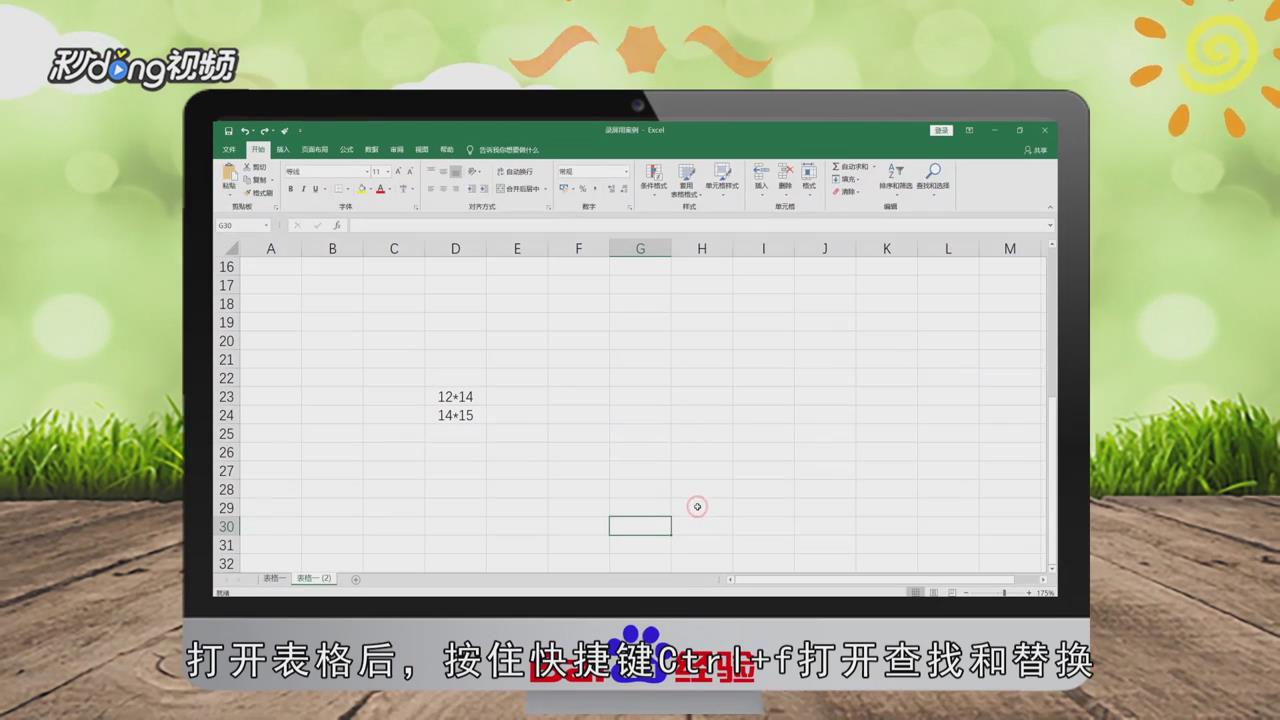Click the Underline (U) icon
1280x720 pixels.
(316, 188)
